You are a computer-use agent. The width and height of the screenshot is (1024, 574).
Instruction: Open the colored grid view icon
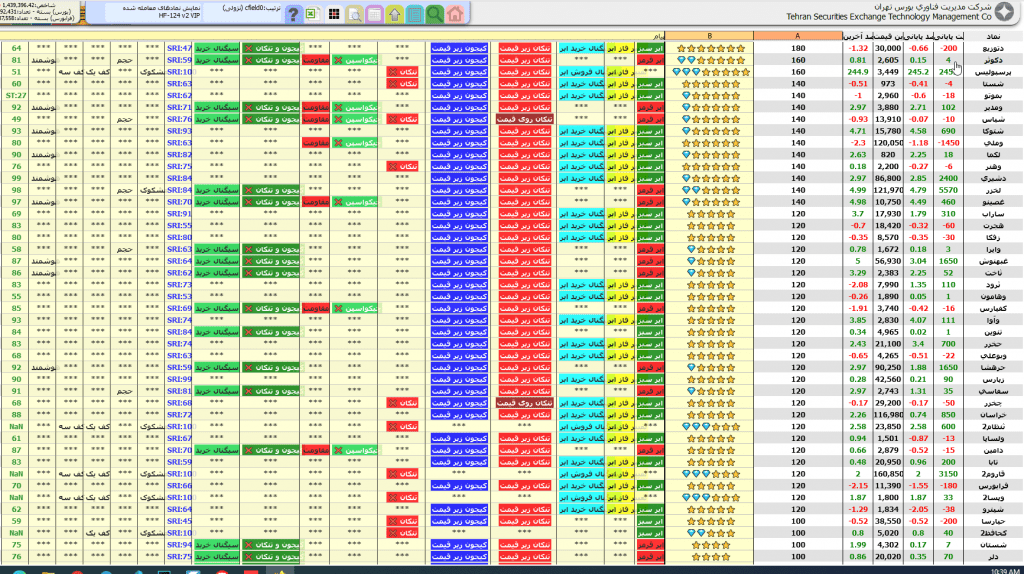click(334, 14)
